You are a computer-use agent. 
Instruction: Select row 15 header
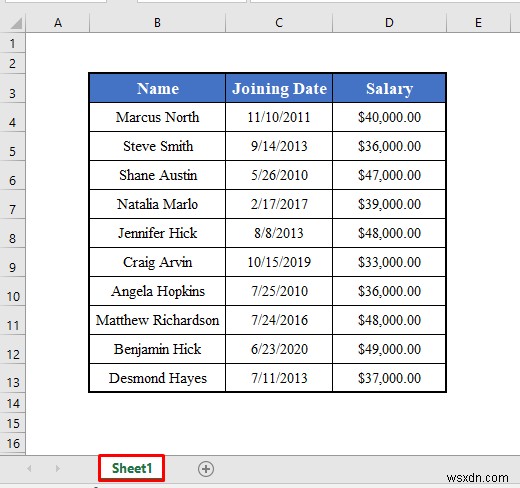pos(13,423)
